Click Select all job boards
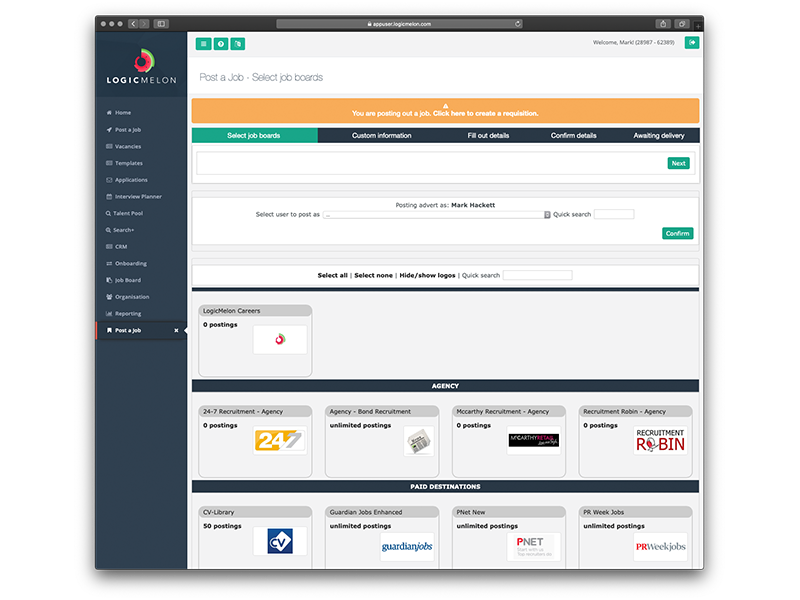800x600 pixels. 332,276
